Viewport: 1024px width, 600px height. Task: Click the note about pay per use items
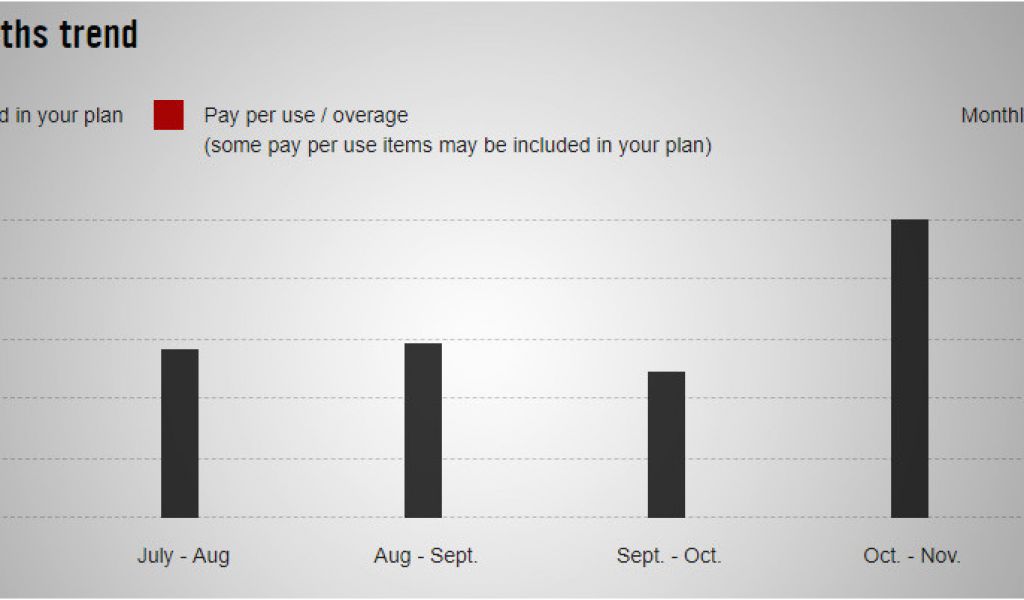point(458,145)
